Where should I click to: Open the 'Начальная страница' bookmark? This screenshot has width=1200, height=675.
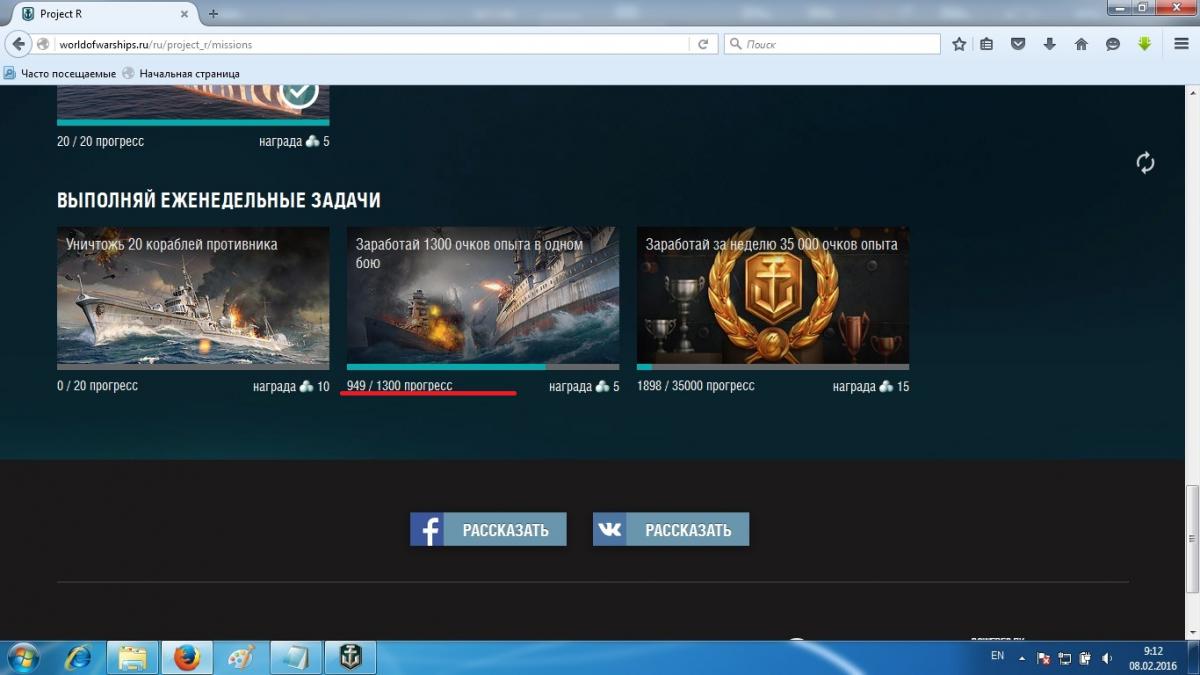pyautogui.click(x=181, y=73)
